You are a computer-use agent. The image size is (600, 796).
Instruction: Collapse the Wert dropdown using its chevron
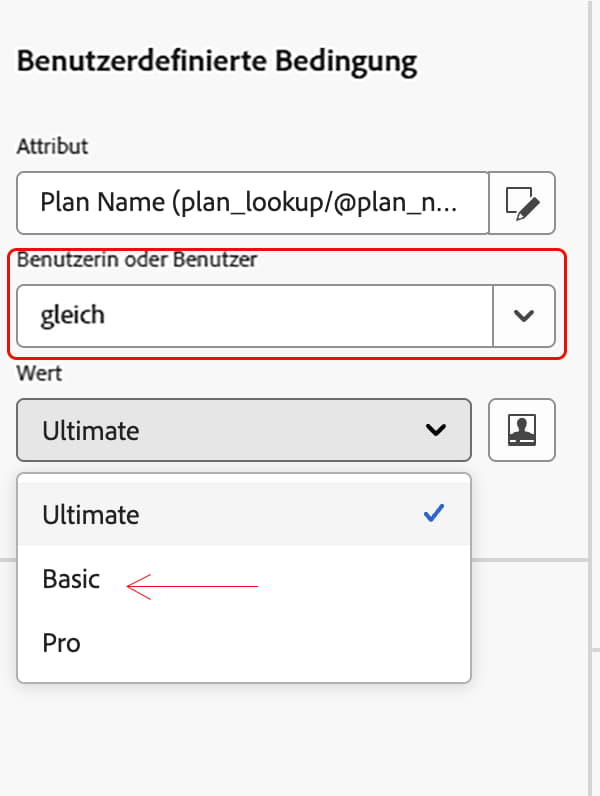pyautogui.click(x=436, y=430)
